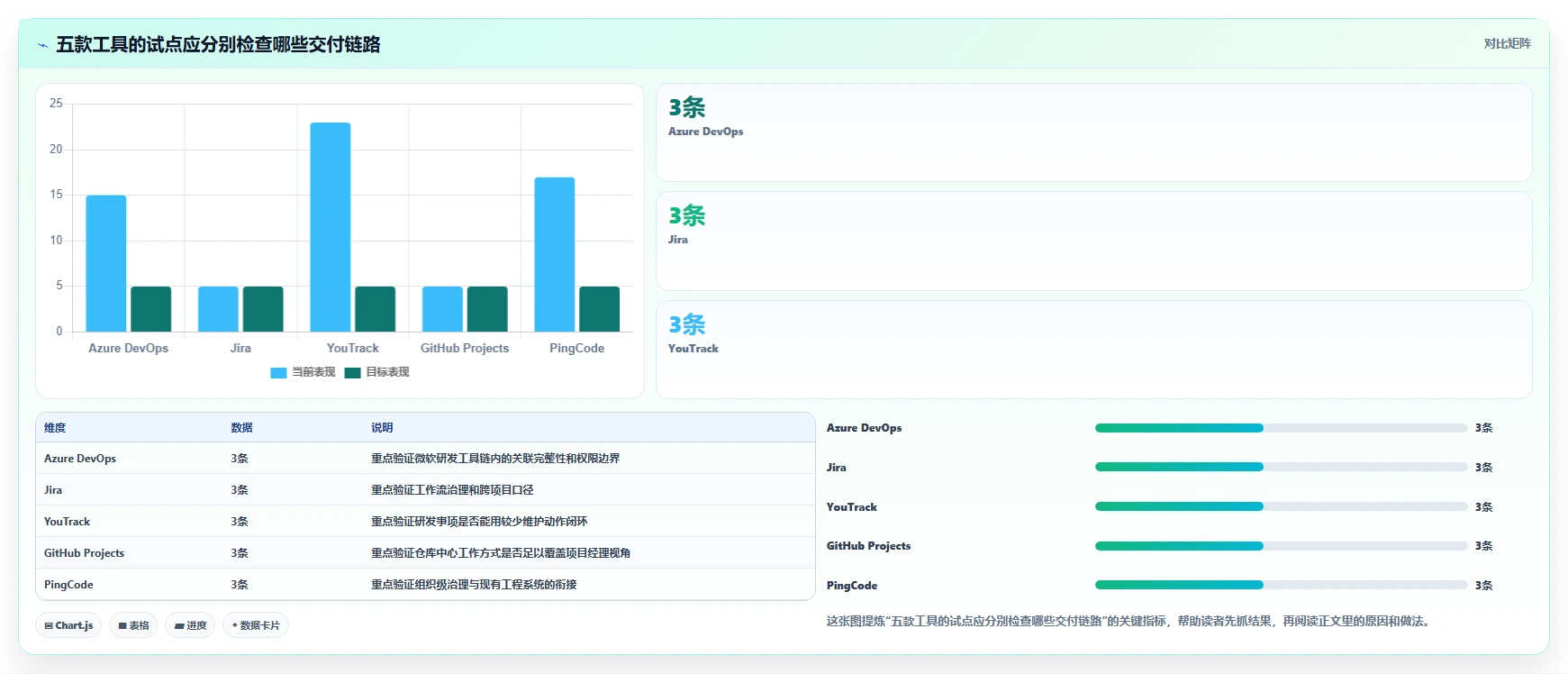Toggle the 目标表现 legend swatch
The width and height of the screenshot is (1568, 674).
tap(352, 372)
